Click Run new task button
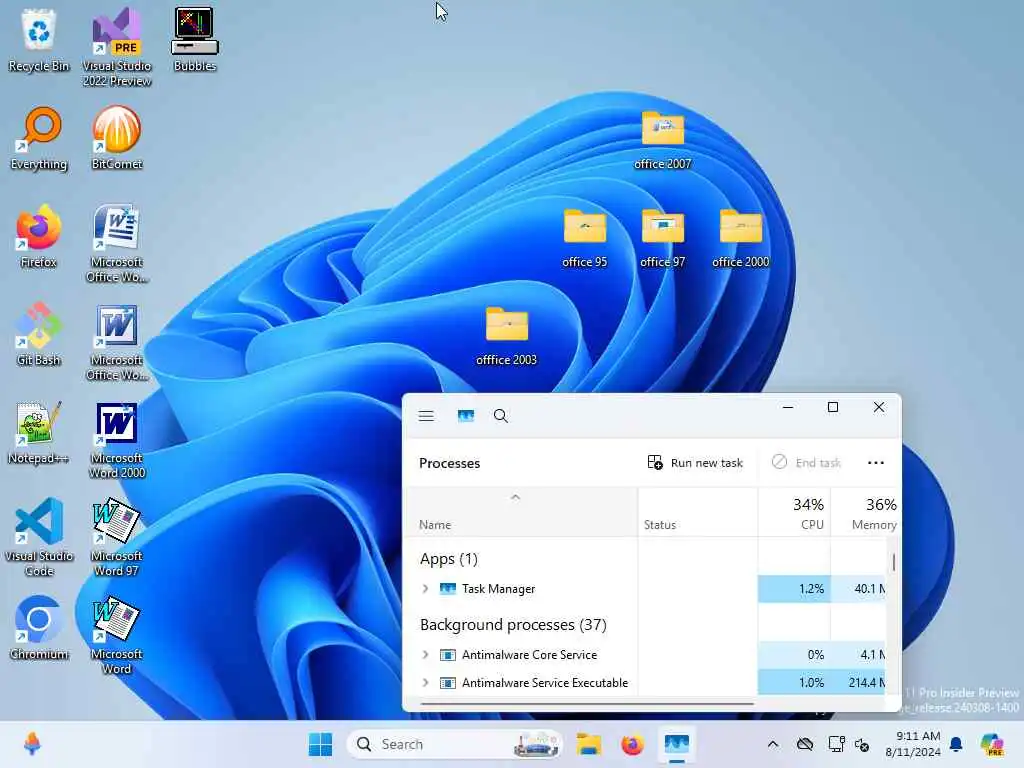The width and height of the screenshot is (1024, 768). point(695,463)
